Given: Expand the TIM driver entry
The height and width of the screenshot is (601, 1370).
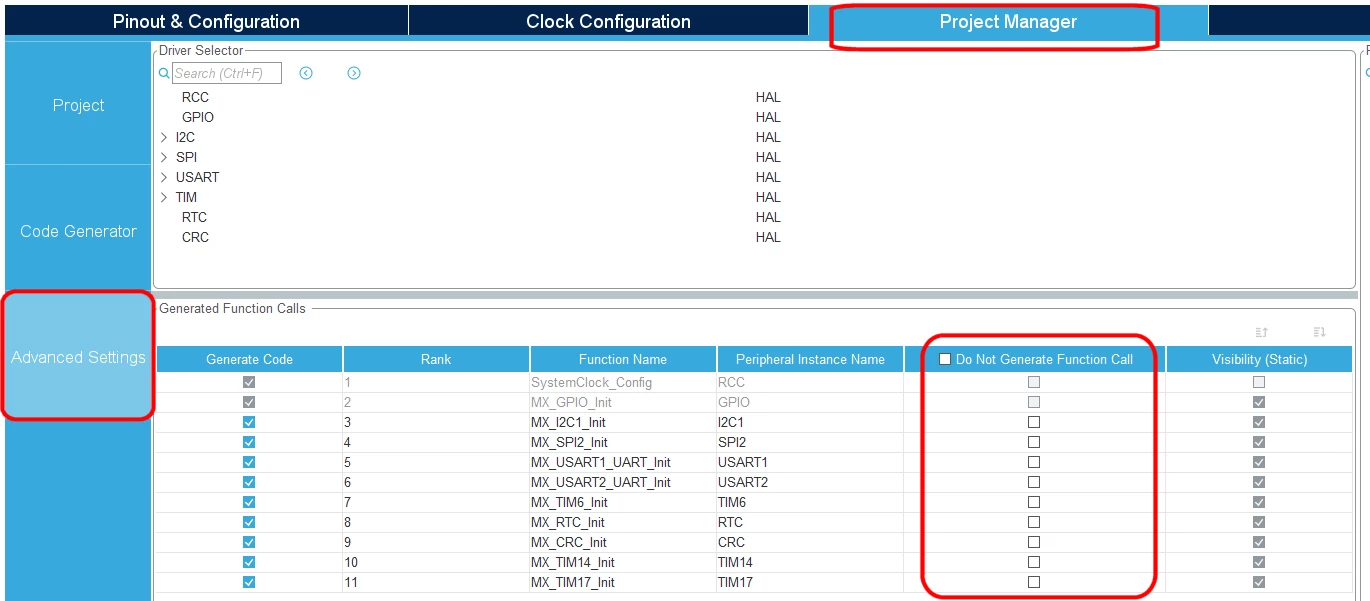Looking at the screenshot, I should (164, 197).
